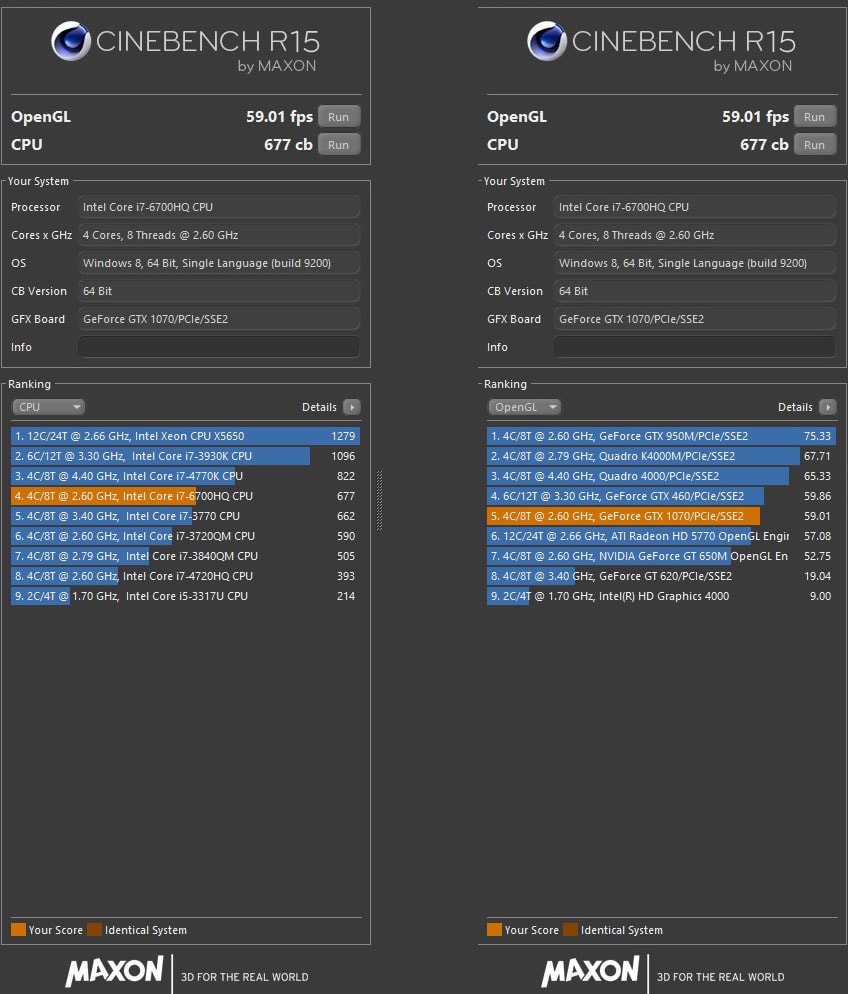Click the dotted splitter handle between the two panels
848x994 pixels.
(x=379, y=500)
